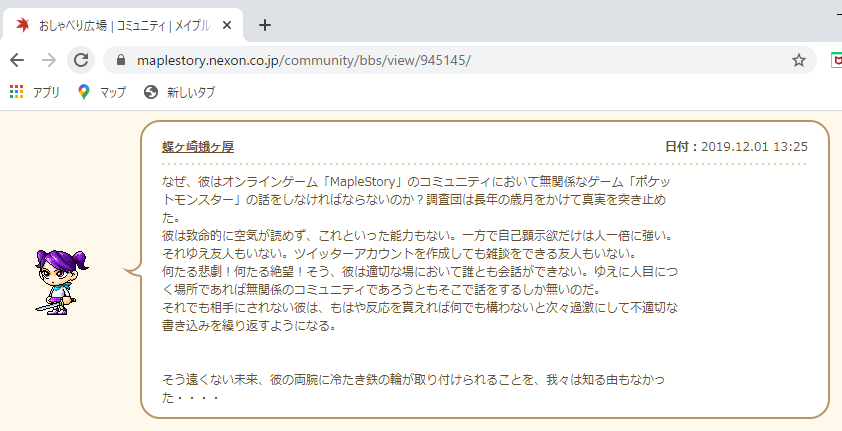Screen dimensions: 842x431
Task: Click text line starting 彼は致命的に空気が読めず
Action: coord(417,236)
